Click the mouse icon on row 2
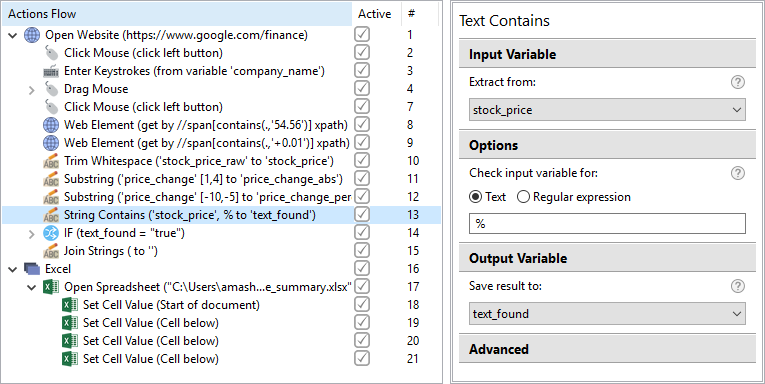Image resolution: width=765 pixels, height=384 pixels. tap(51, 53)
